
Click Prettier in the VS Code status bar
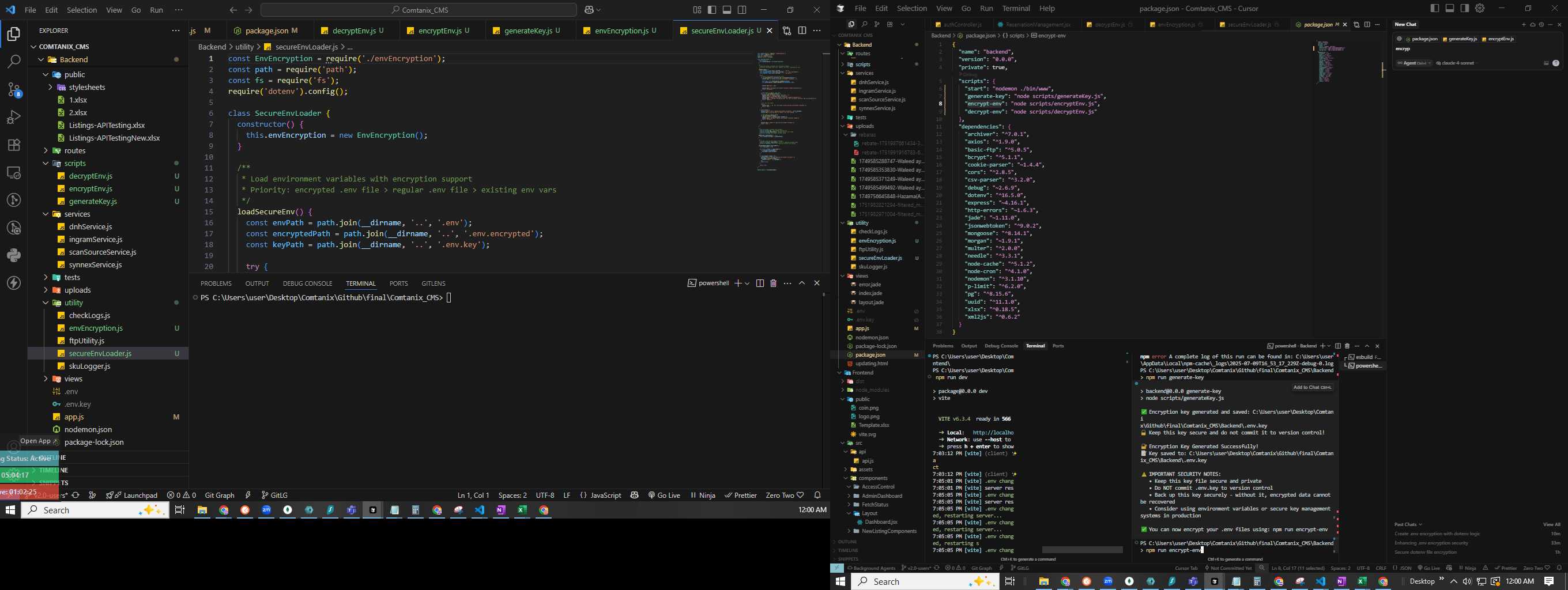point(740,495)
